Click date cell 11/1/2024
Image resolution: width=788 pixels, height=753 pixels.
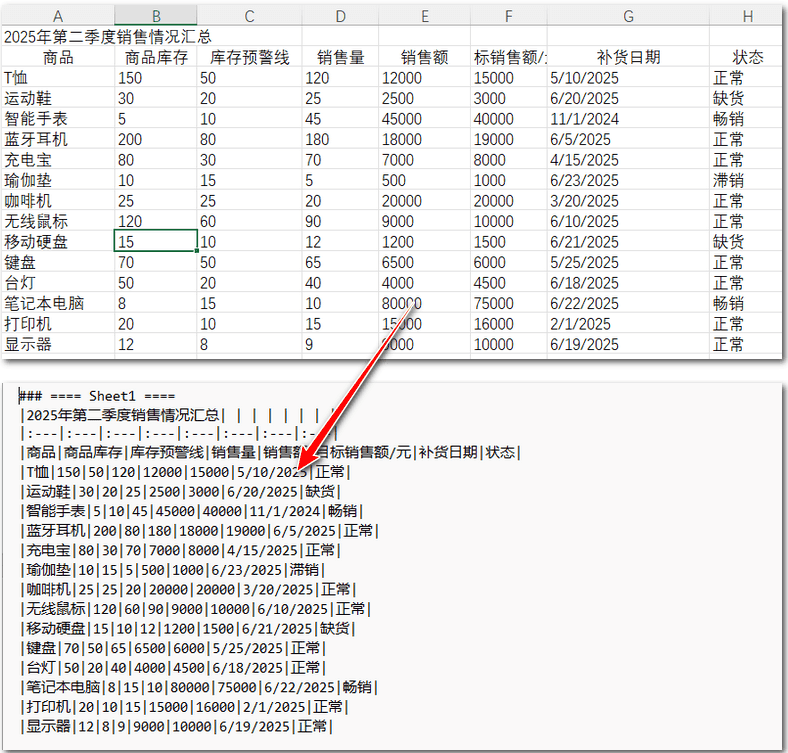tap(628, 119)
